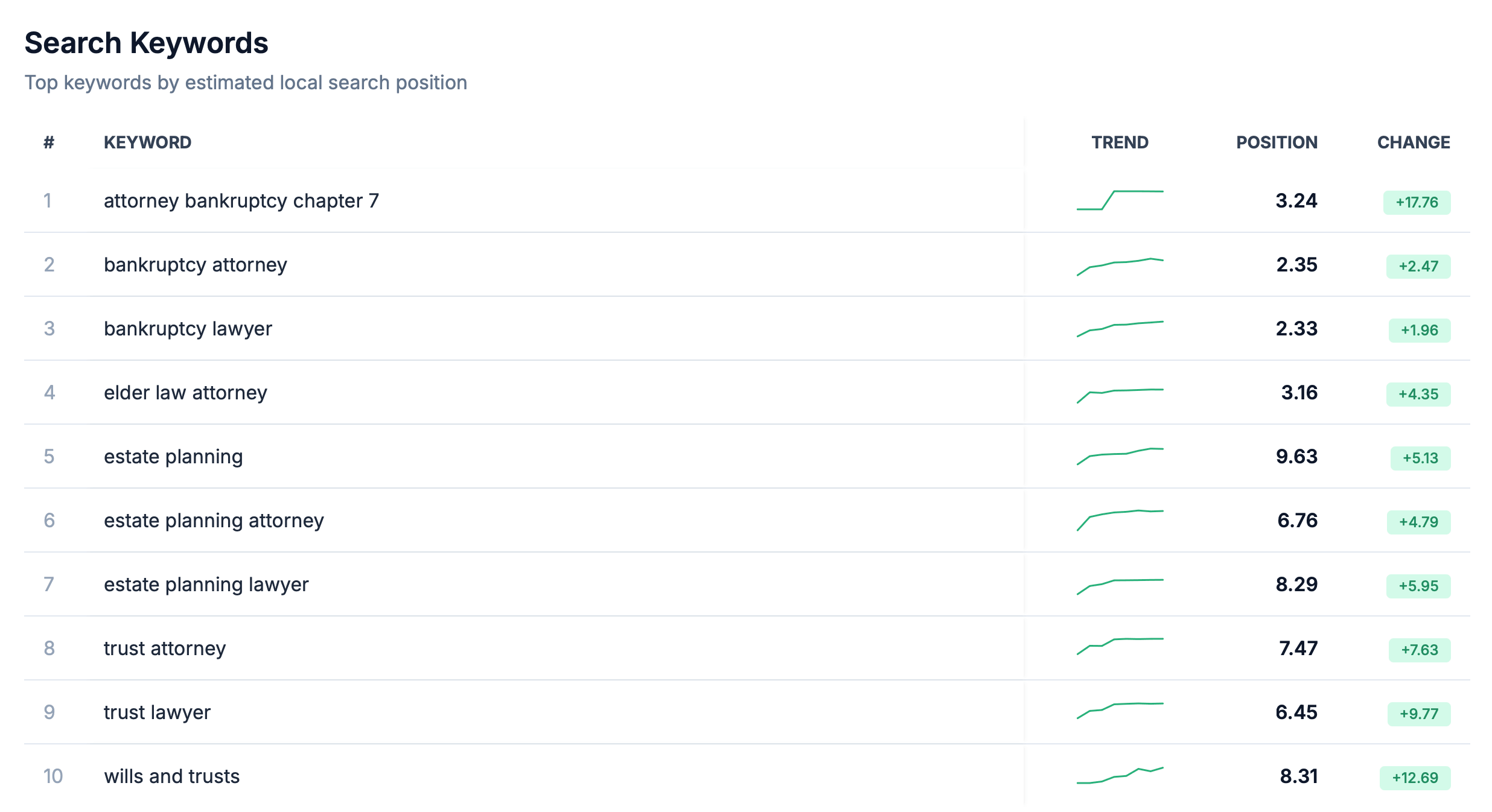
Task: Select keyword 'estate planning lawyer'
Action: [206, 584]
